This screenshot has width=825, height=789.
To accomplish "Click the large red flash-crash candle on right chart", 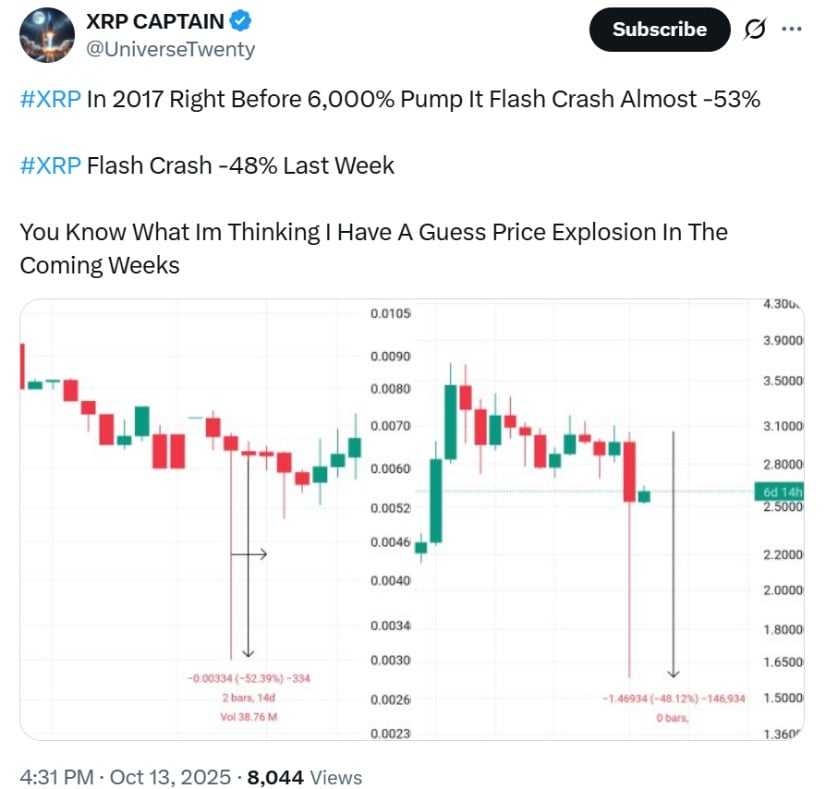I will pyautogui.click(x=630, y=470).
